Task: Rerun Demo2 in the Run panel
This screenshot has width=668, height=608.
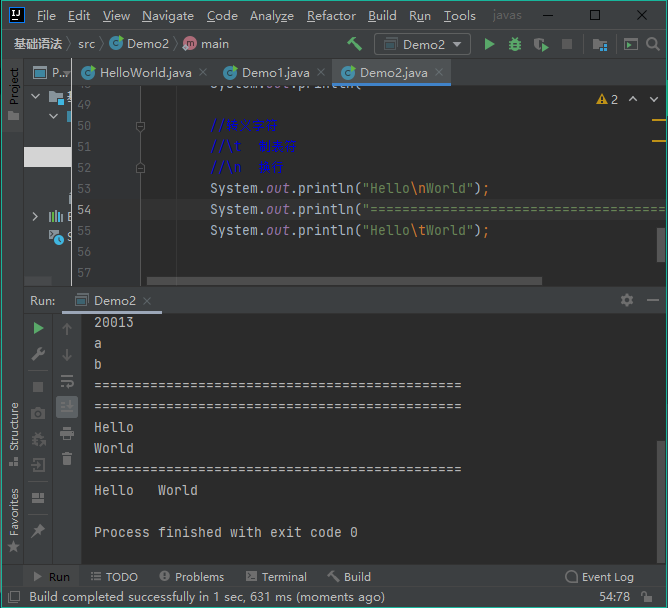Action: [x=38, y=328]
